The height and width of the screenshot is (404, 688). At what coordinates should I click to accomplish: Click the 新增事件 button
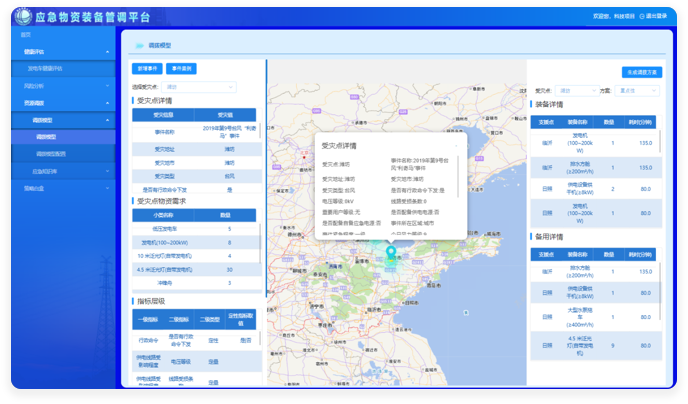pyautogui.click(x=146, y=69)
